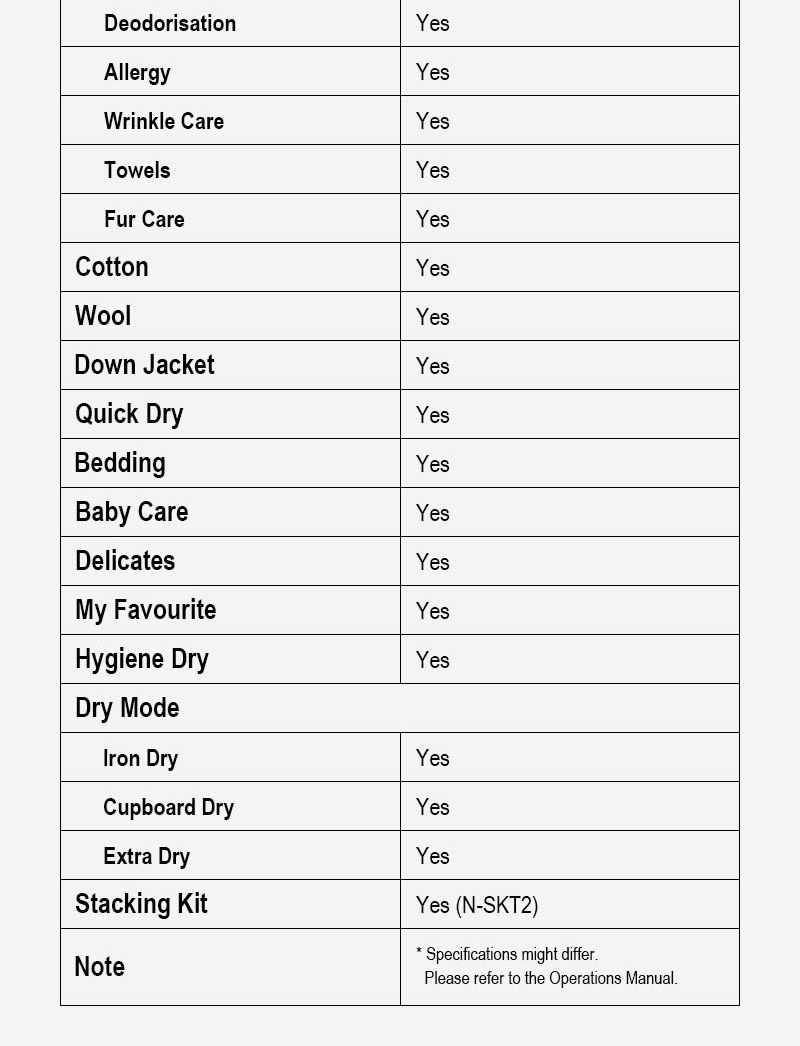Click the Wrinkle Care label
The width and height of the screenshot is (800, 1046).
pyautogui.click(x=164, y=121)
